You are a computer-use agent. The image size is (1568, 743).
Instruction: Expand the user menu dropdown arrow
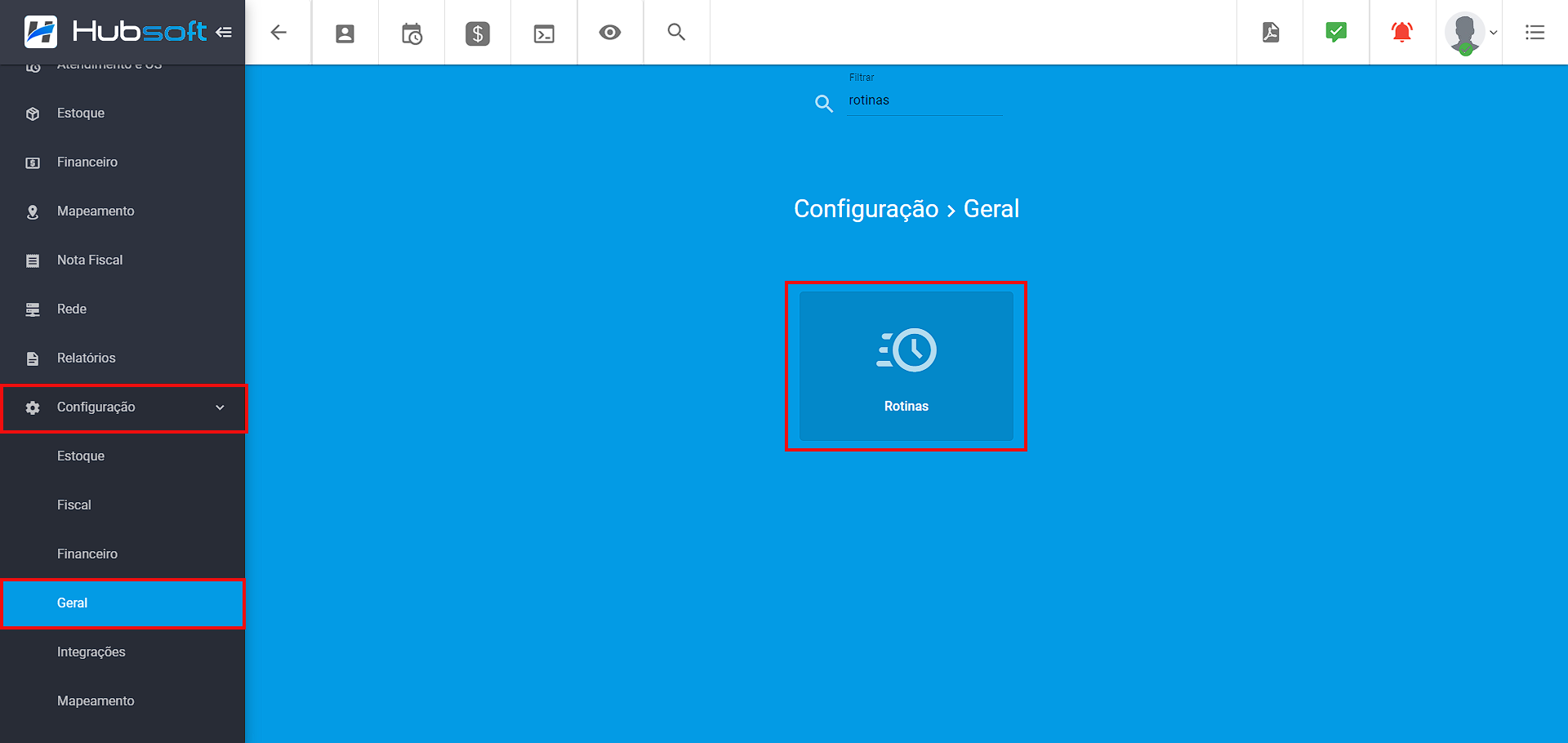tap(1494, 33)
